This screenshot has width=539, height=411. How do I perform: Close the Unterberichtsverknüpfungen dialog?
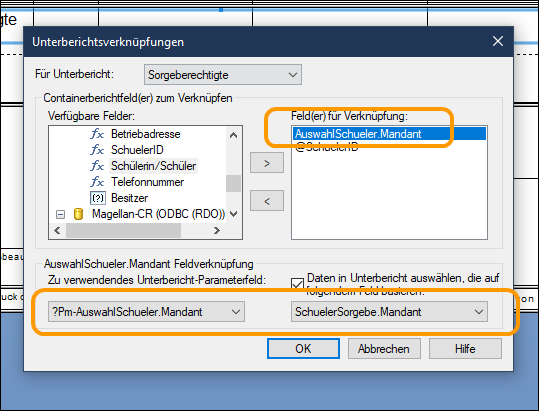(498, 41)
